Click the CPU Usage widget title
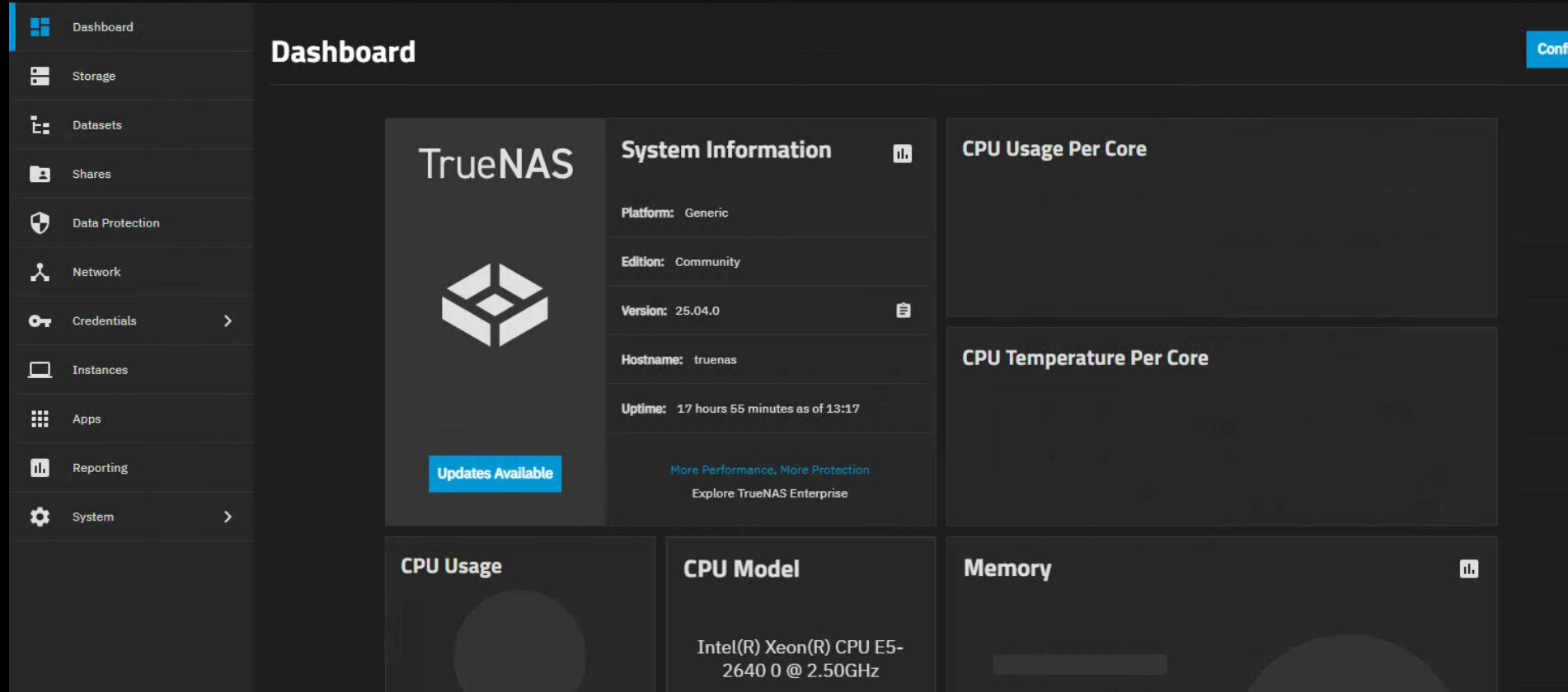Screen dimensions: 1568x692 pyautogui.click(x=451, y=567)
